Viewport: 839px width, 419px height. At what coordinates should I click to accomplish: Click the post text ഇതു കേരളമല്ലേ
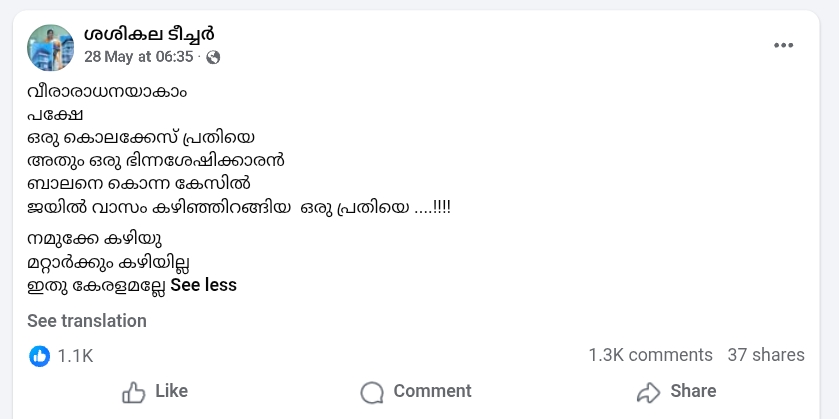(96, 286)
